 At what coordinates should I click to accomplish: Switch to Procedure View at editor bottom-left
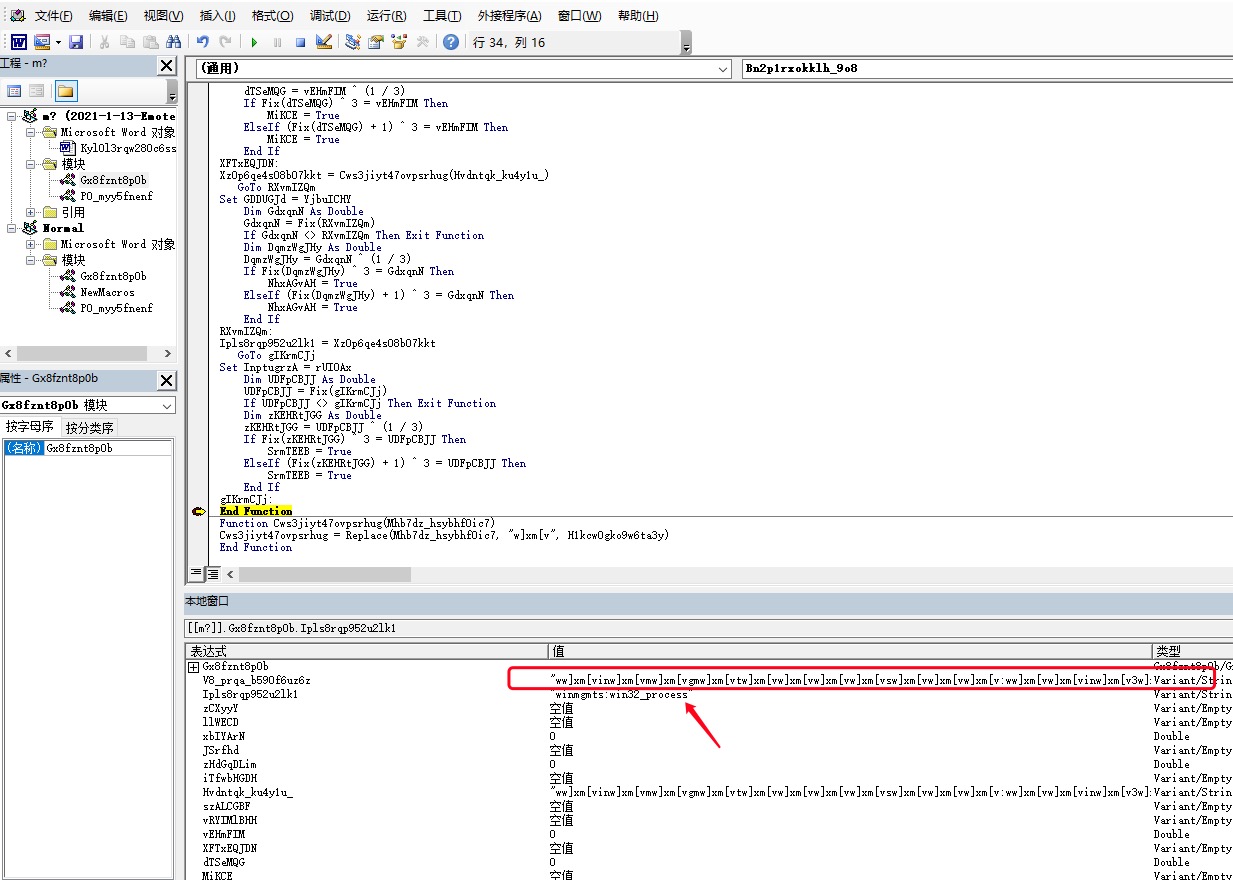(x=196, y=574)
